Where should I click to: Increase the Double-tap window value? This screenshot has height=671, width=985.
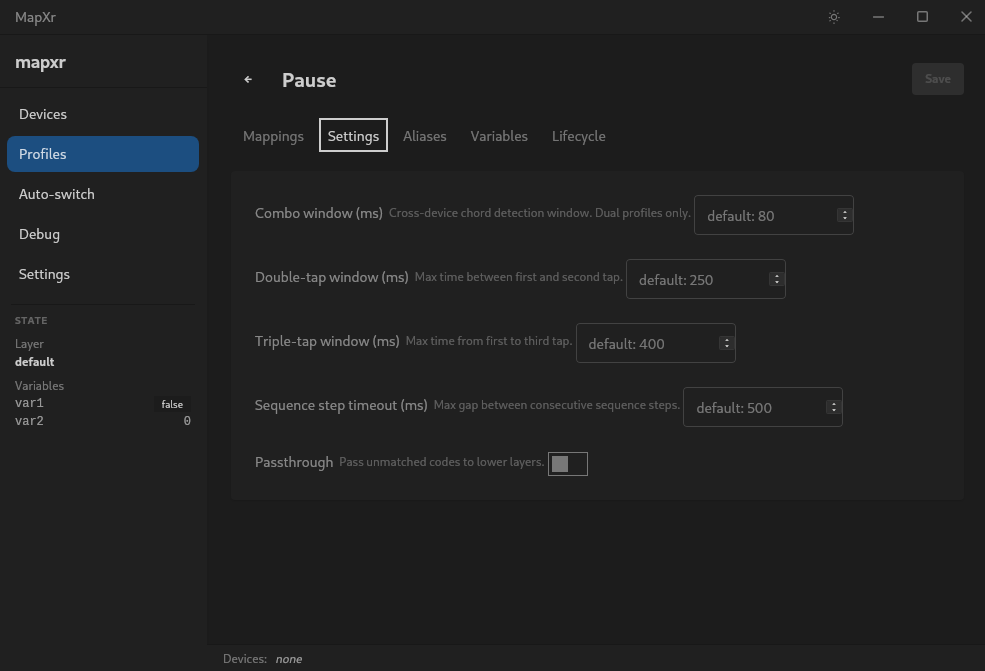tap(776, 275)
